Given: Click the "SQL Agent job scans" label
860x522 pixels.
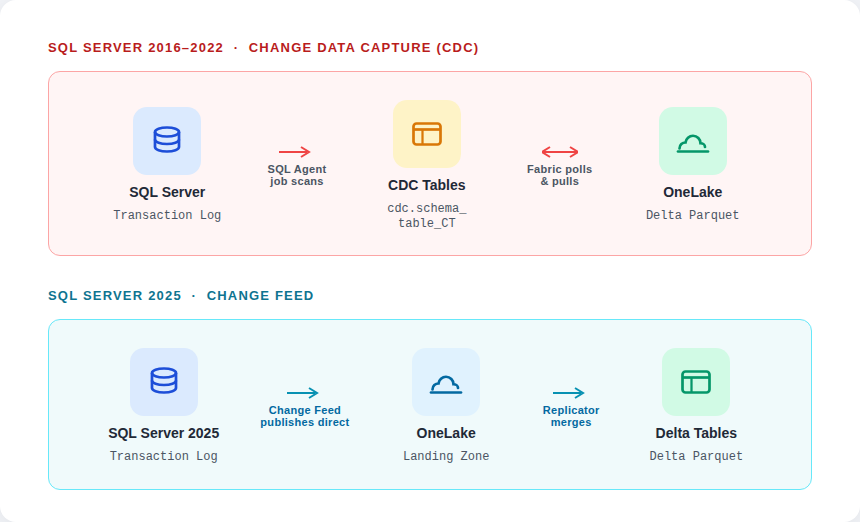Looking at the screenshot, I should point(297,175).
